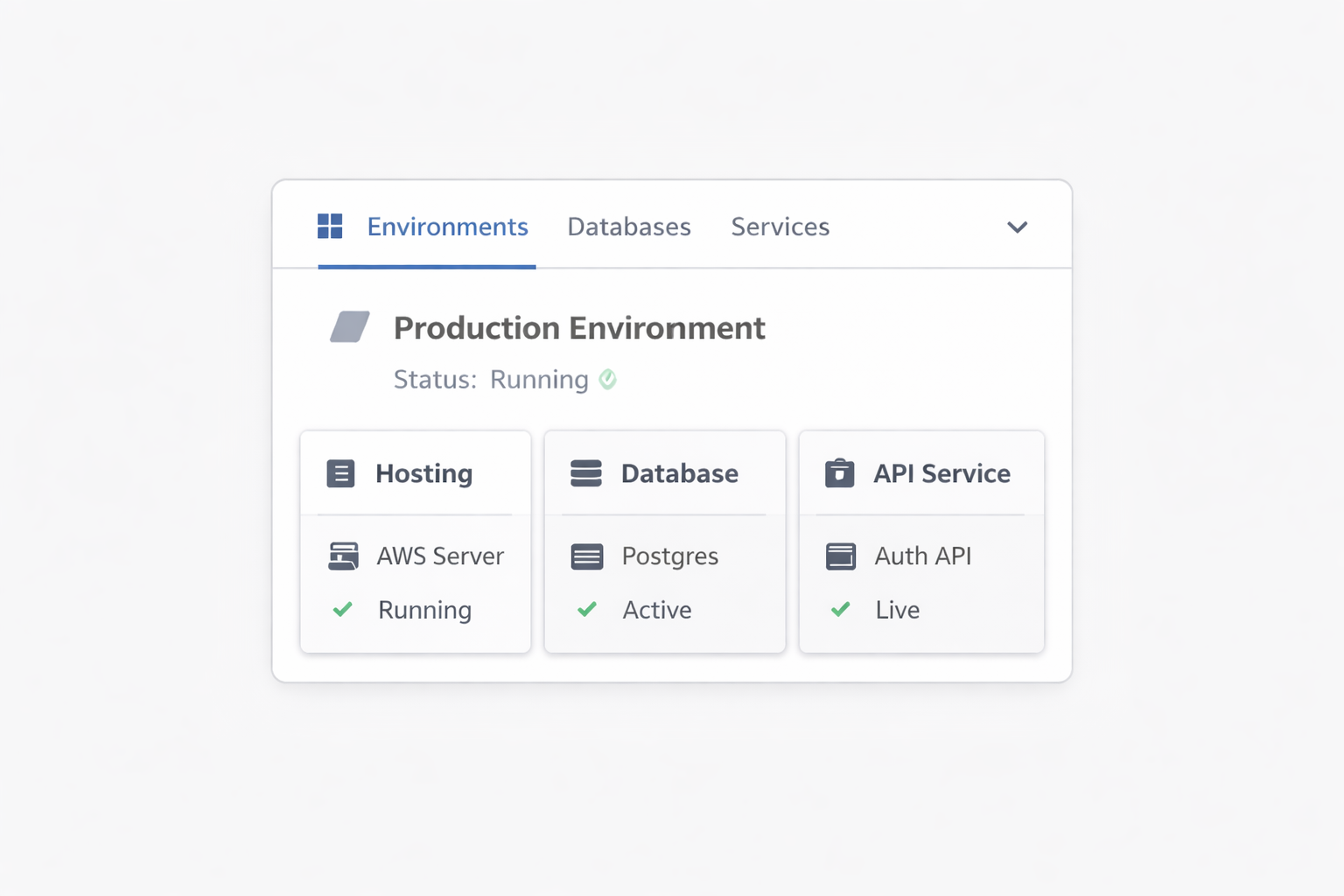The image size is (1344, 896).
Task: Click the AWS Server label
Action: point(440,556)
